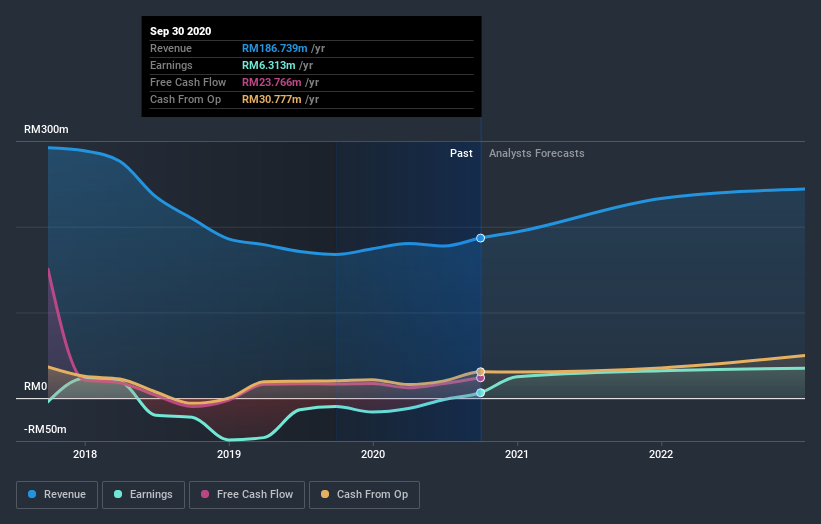Click the Sep 30 2020 tooltip date

pyautogui.click(x=181, y=31)
